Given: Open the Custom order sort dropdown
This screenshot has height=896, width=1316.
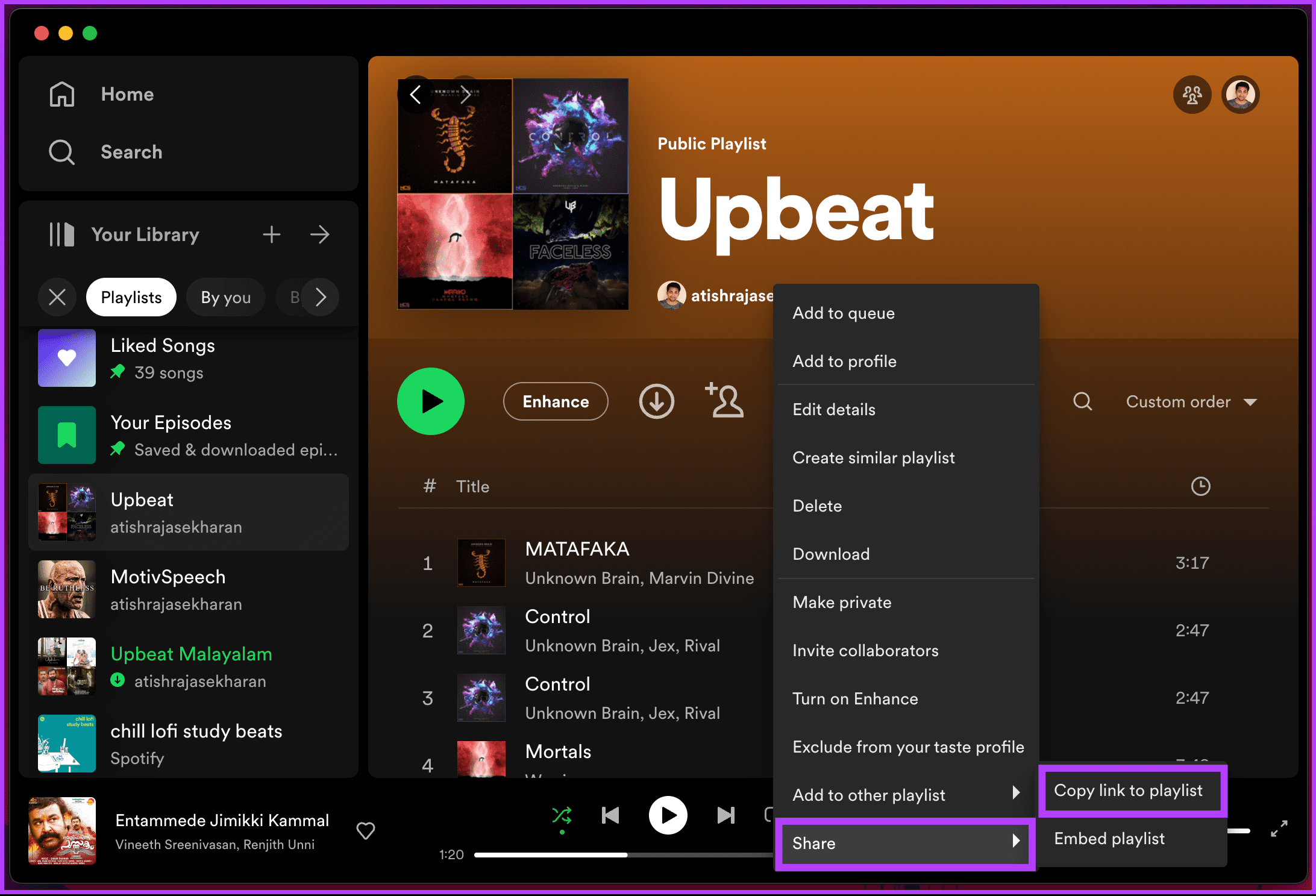Looking at the screenshot, I should coord(1191,402).
